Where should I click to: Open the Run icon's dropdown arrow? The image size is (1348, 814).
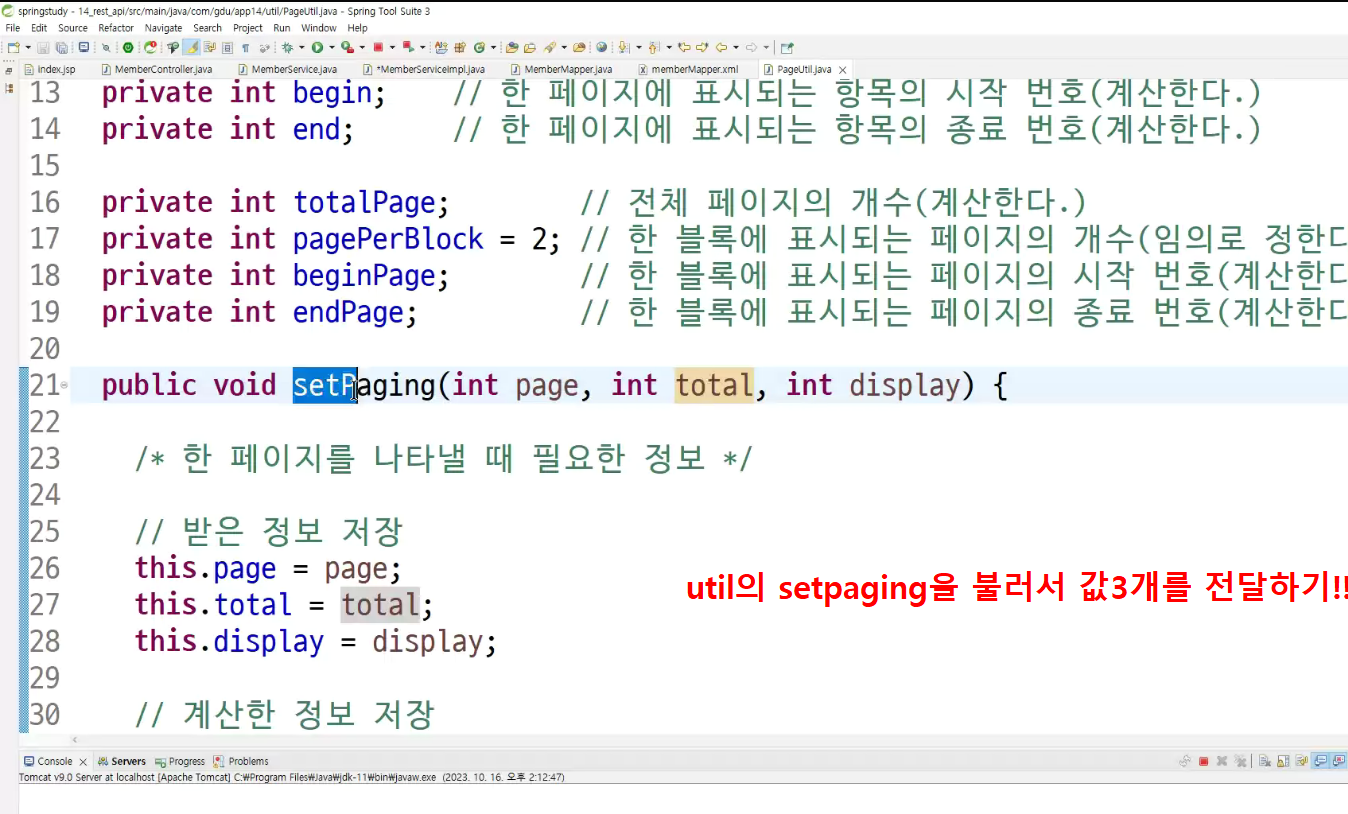[x=332, y=47]
